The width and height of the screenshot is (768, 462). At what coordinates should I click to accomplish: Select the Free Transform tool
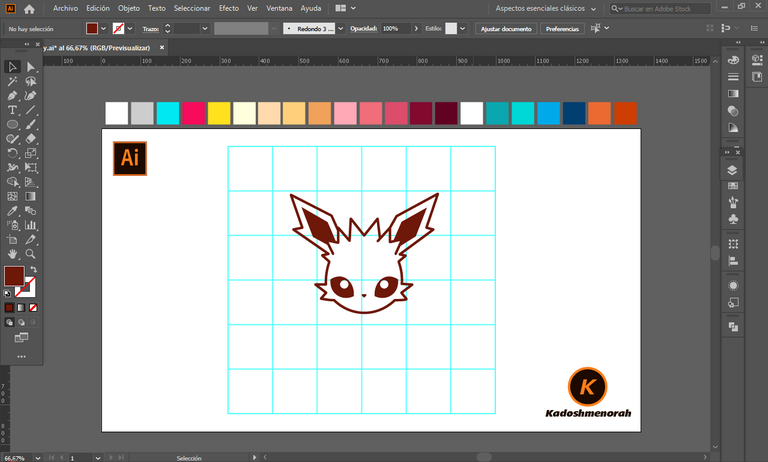click(x=30, y=168)
